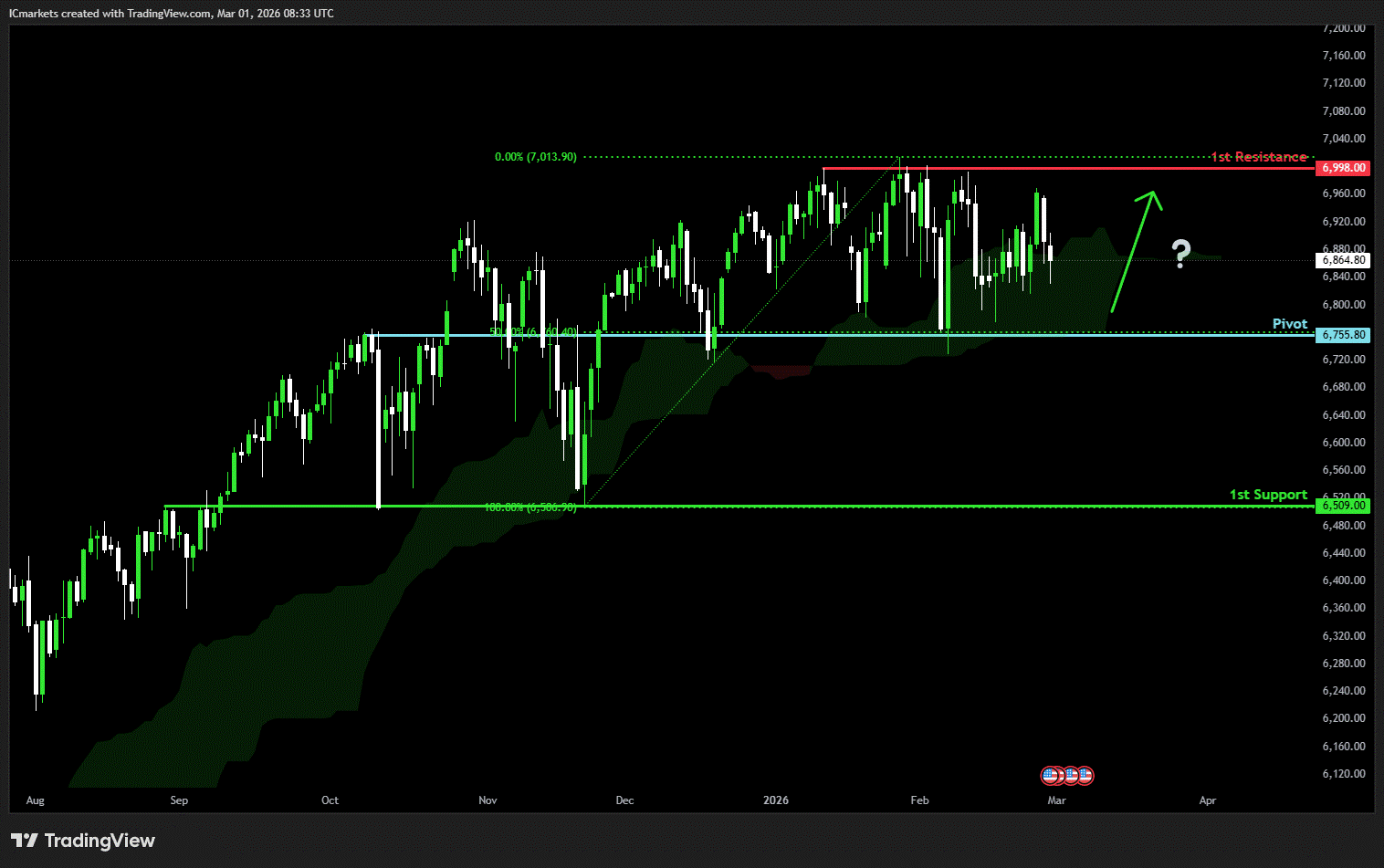Viewport: 1384px width, 868px height.
Task: Select the 1st Support text label
Action: 1268,495
